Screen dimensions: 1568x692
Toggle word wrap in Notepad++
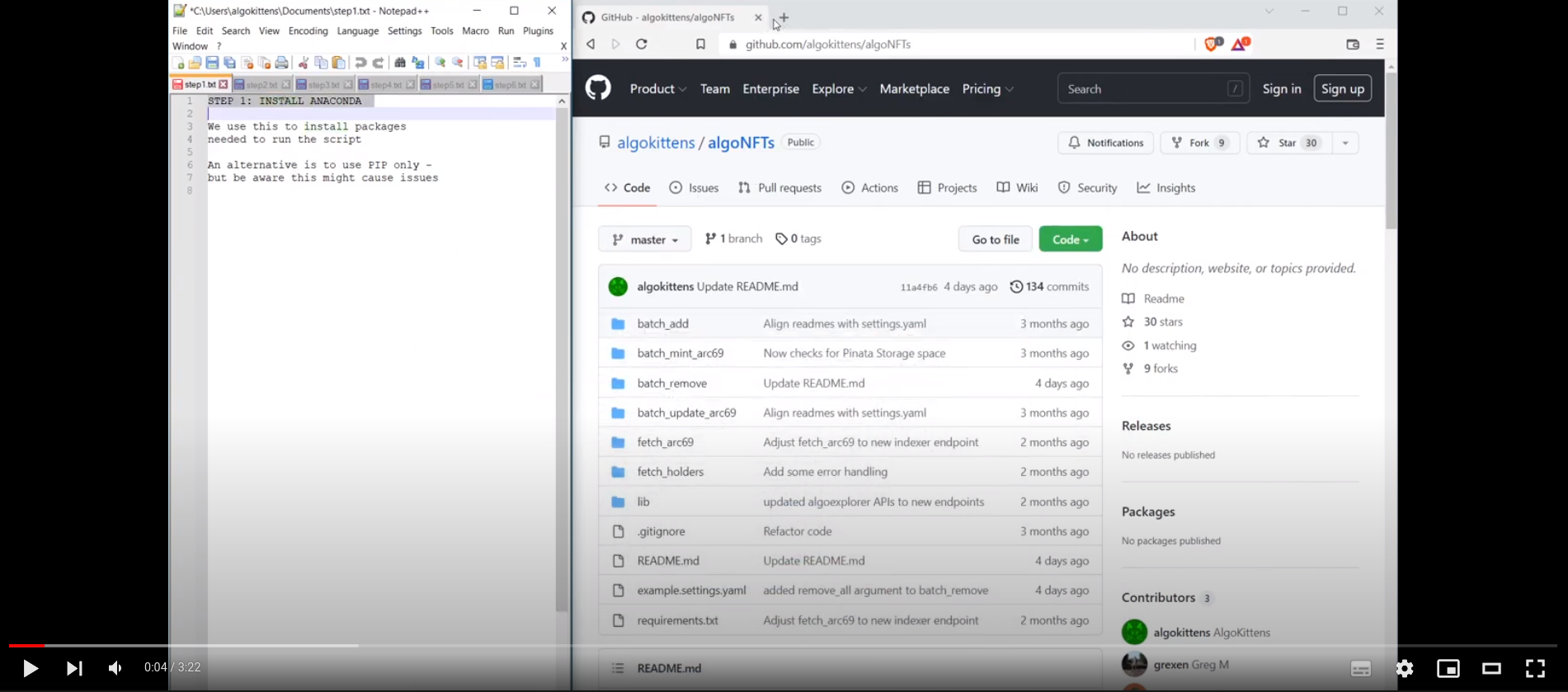coord(520,63)
